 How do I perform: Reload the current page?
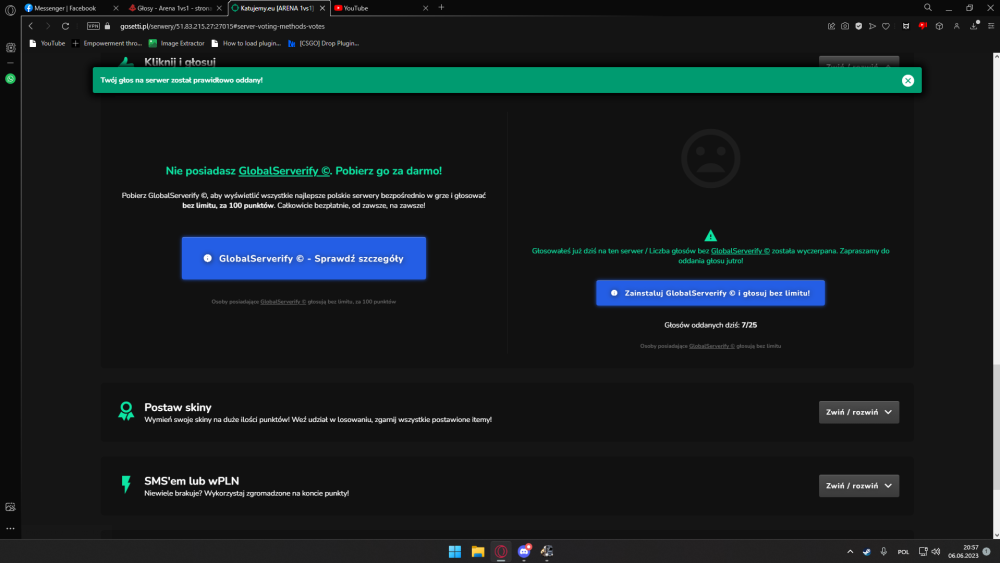(x=65, y=26)
